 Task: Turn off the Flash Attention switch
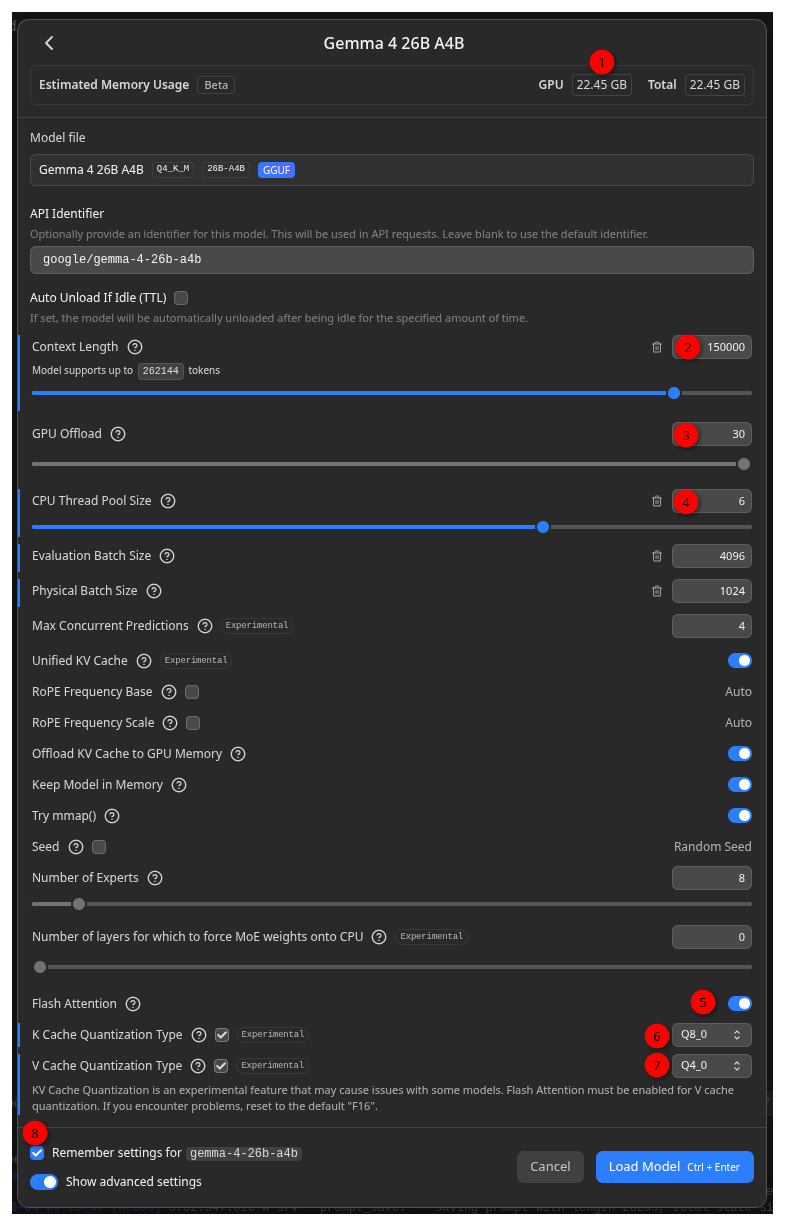point(740,1004)
